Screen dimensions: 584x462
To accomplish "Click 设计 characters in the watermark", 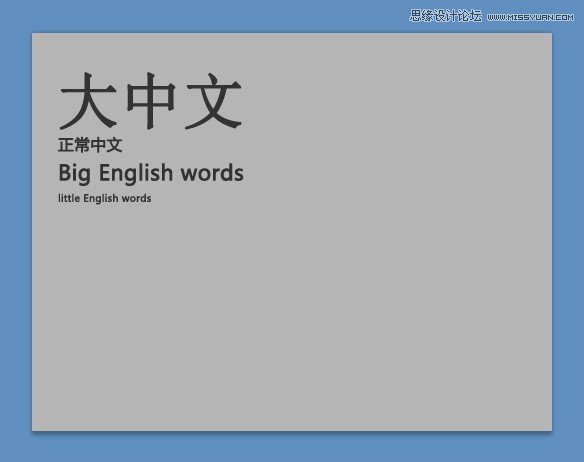I will click(x=445, y=16).
